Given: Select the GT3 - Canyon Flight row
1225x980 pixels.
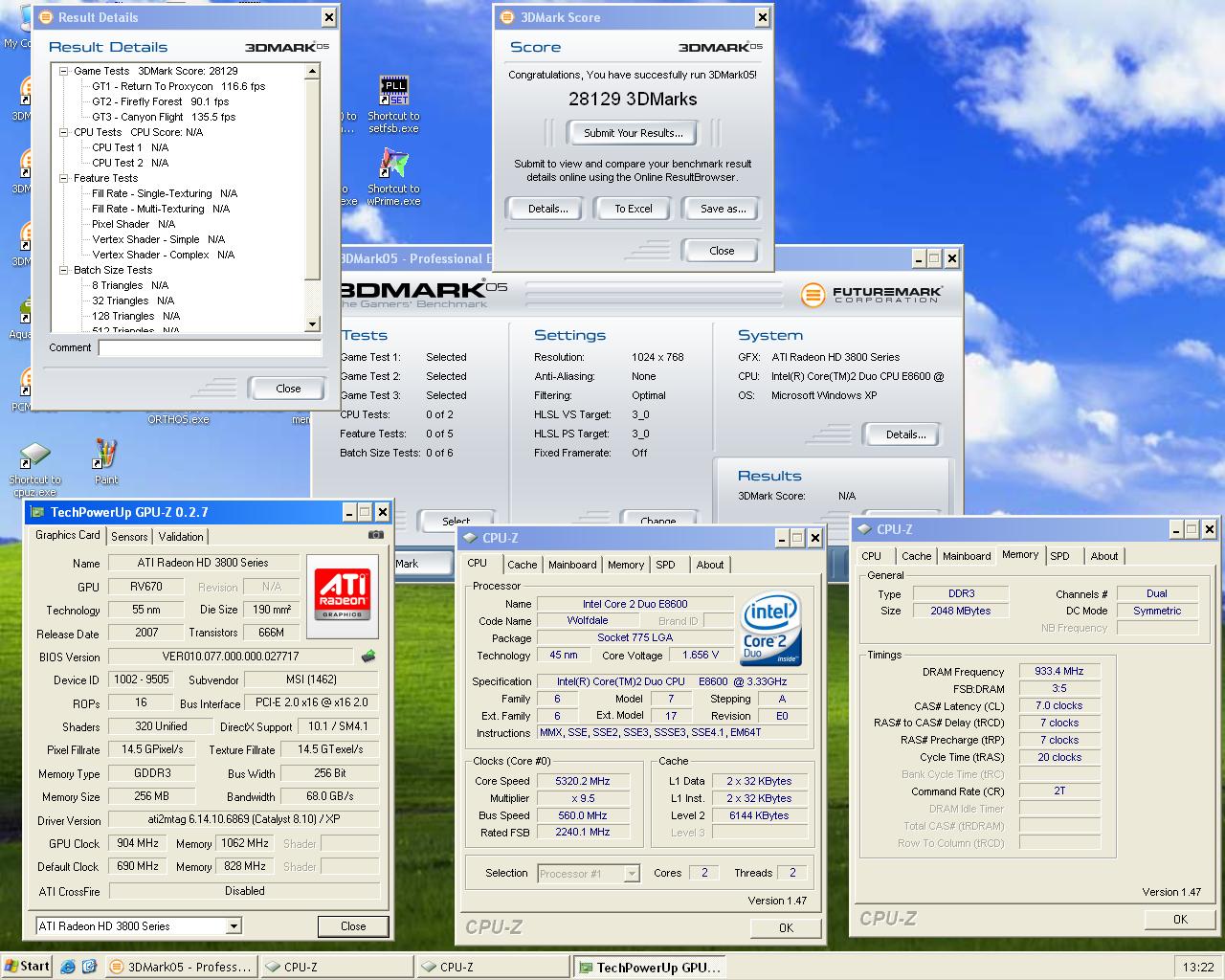Looking at the screenshot, I should pos(164,117).
